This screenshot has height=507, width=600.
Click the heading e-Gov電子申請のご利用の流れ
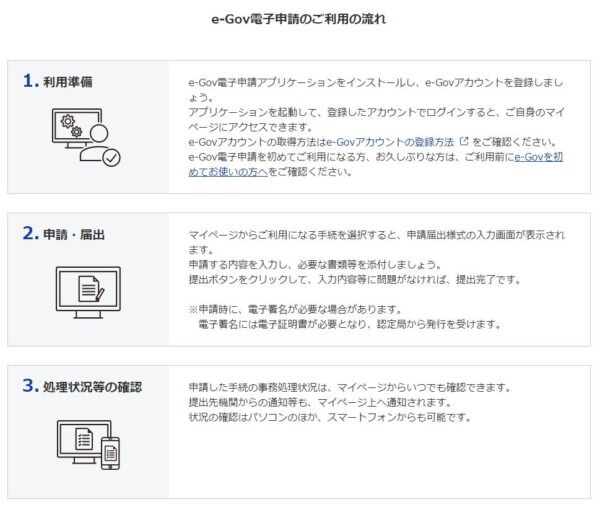[x=299, y=19]
